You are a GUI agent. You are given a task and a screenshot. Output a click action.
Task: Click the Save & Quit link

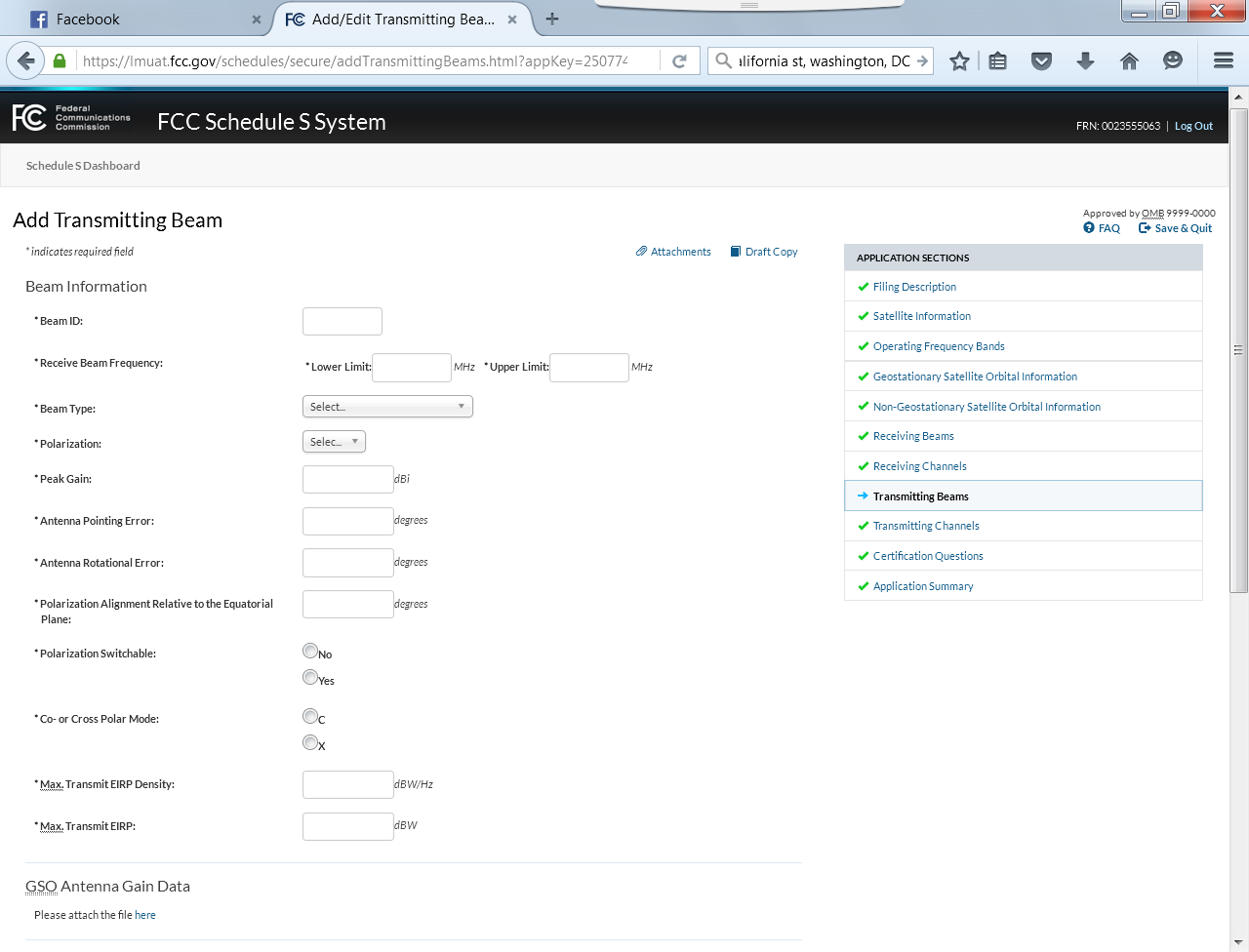1183,228
